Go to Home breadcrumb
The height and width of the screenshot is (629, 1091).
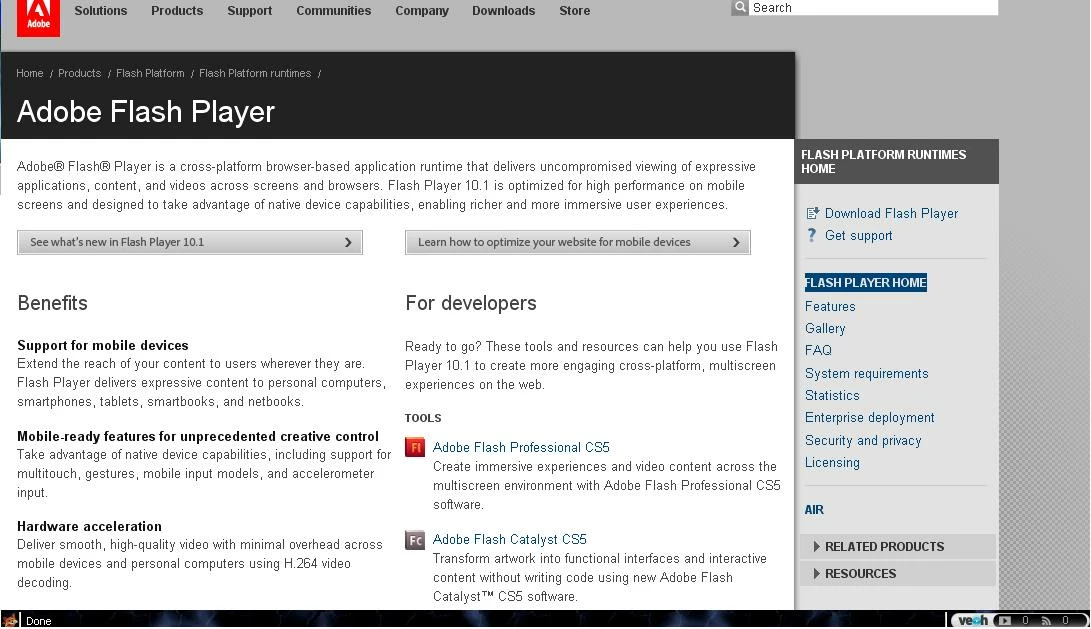(29, 73)
